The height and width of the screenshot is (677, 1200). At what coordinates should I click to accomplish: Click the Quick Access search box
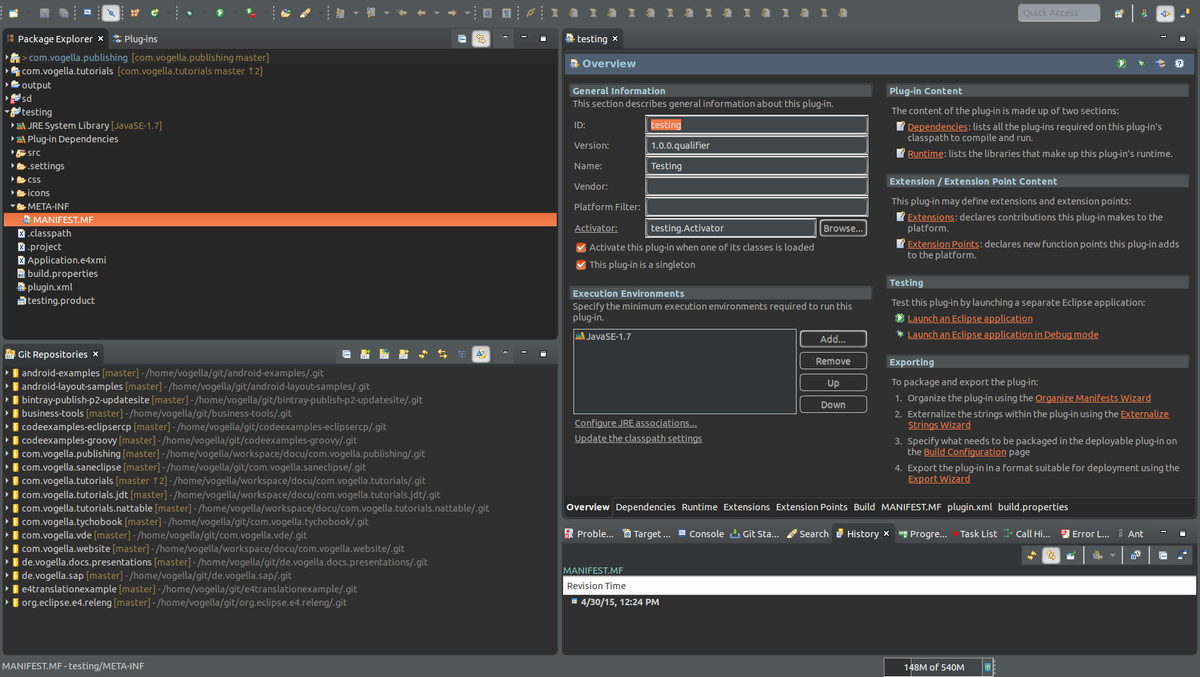tap(1059, 13)
